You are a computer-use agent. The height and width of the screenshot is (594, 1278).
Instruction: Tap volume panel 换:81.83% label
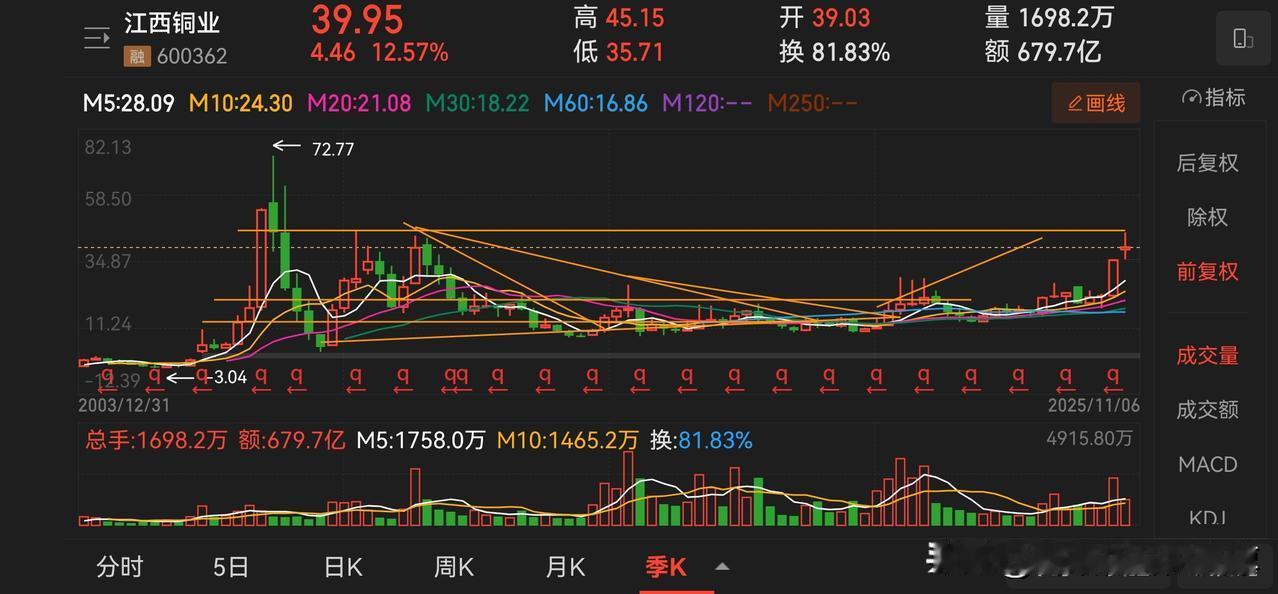[x=701, y=440]
